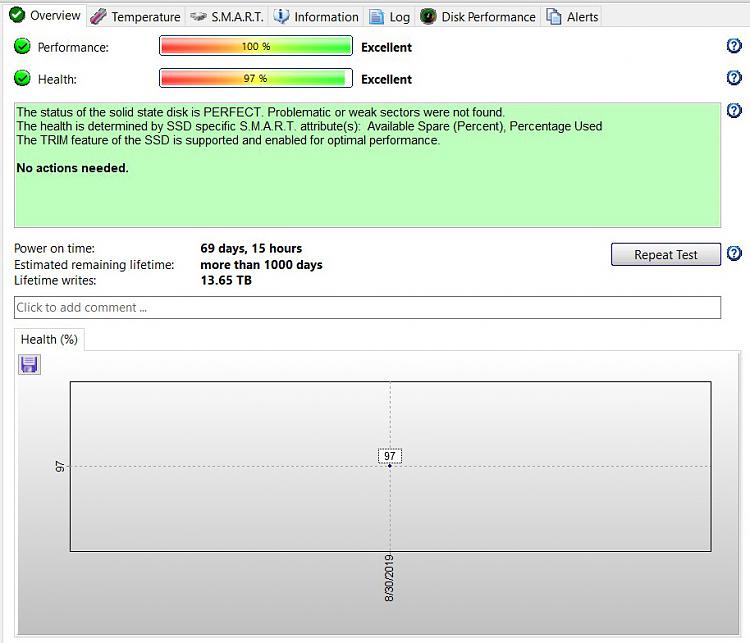750x643 pixels.
Task: Click the Repeat Test button
Action: (x=665, y=255)
